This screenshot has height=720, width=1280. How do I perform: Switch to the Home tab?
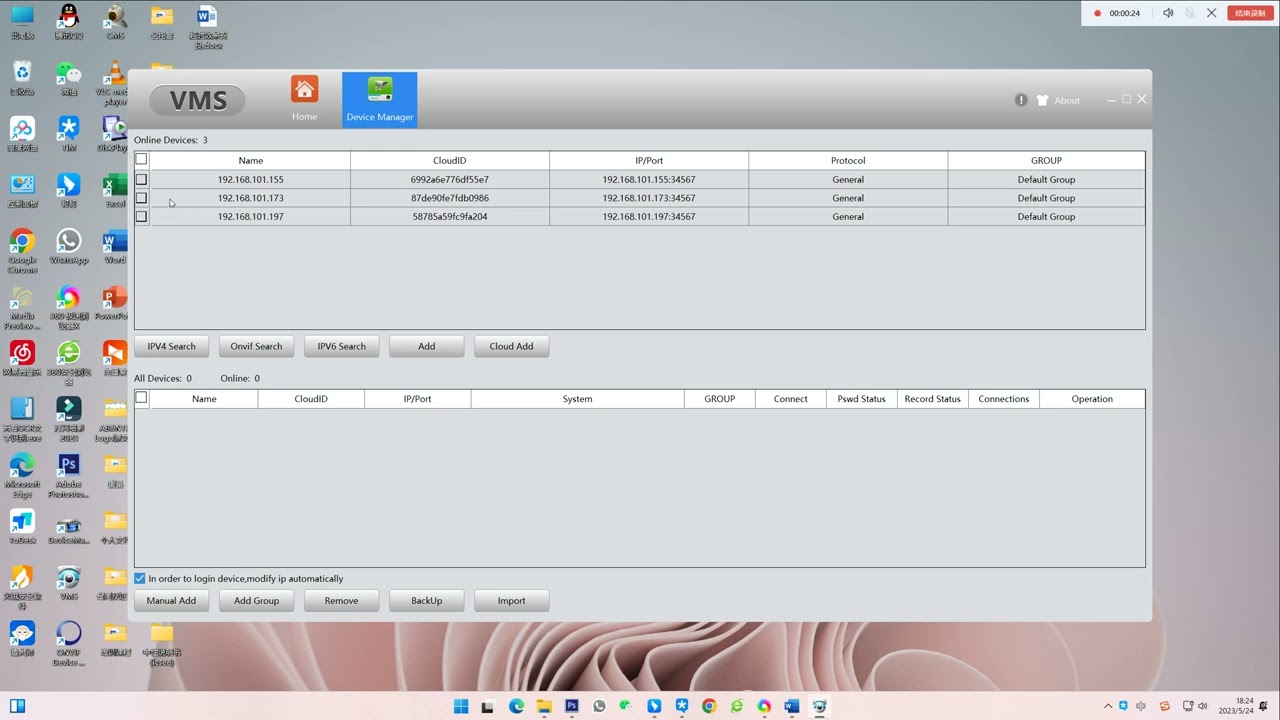[304, 100]
